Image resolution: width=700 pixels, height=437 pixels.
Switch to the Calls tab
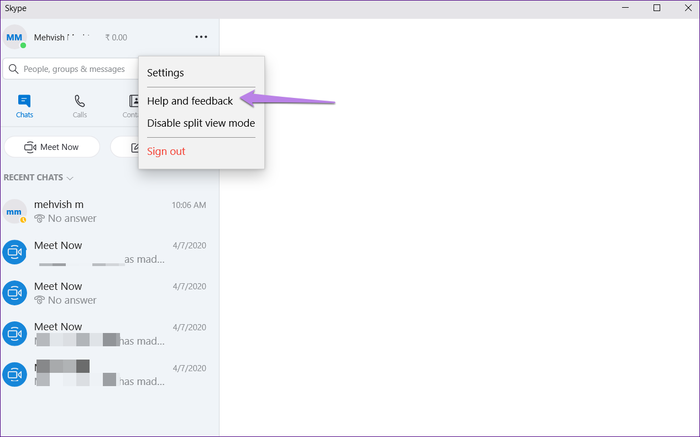(x=80, y=106)
